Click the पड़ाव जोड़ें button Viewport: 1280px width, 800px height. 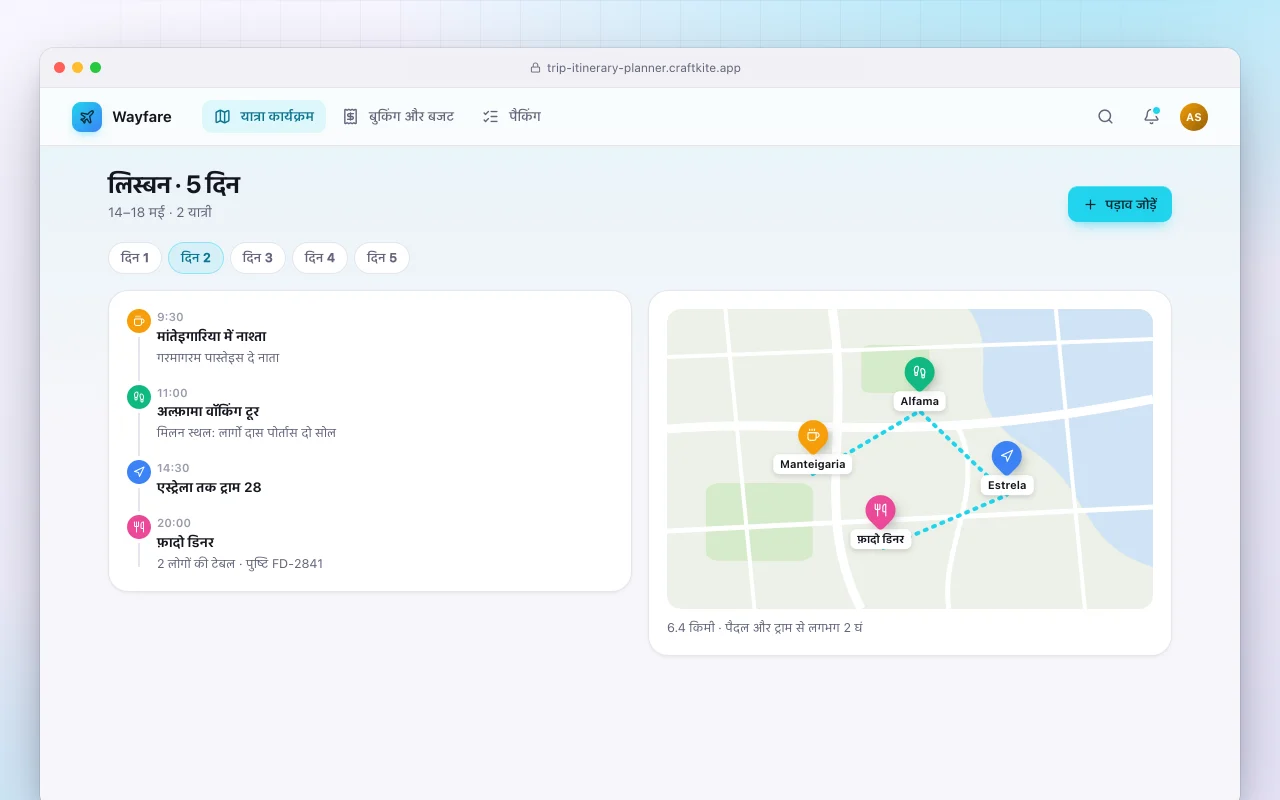pyautogui.click(x=1120, y=204)
